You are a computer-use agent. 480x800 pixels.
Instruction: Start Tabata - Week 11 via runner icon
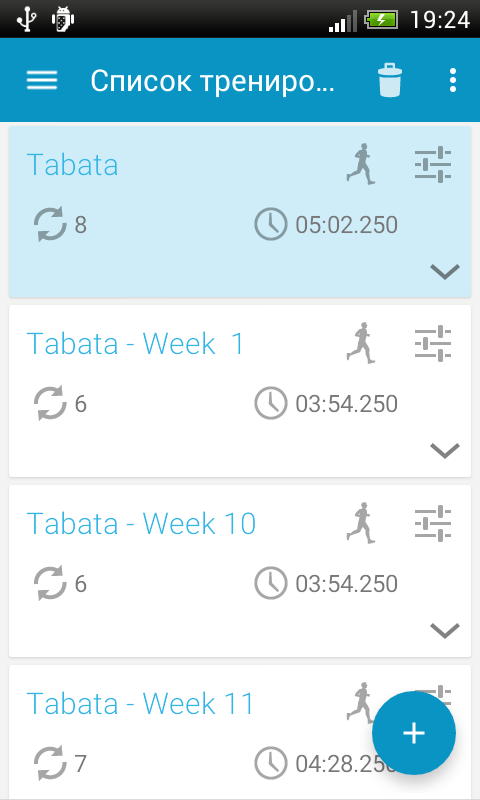360,702
